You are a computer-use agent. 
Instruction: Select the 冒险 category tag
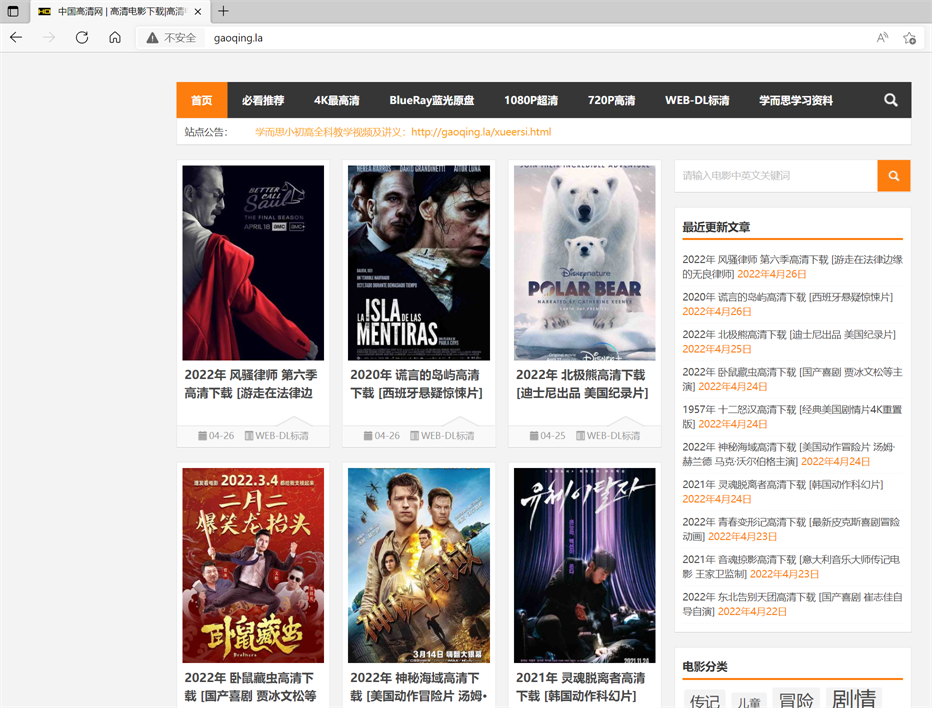click(x=796, y=699)
